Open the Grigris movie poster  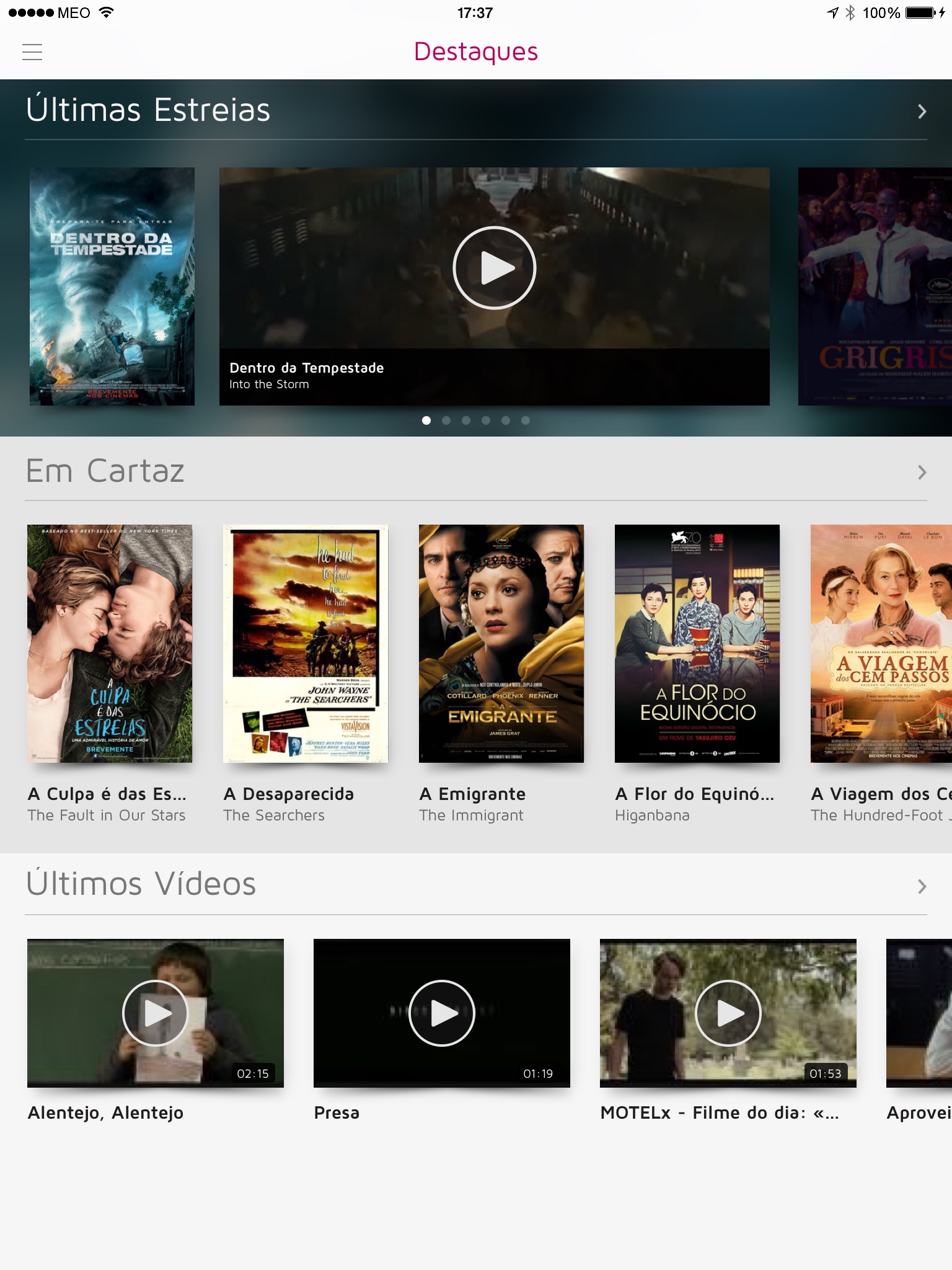pos(875,286)
